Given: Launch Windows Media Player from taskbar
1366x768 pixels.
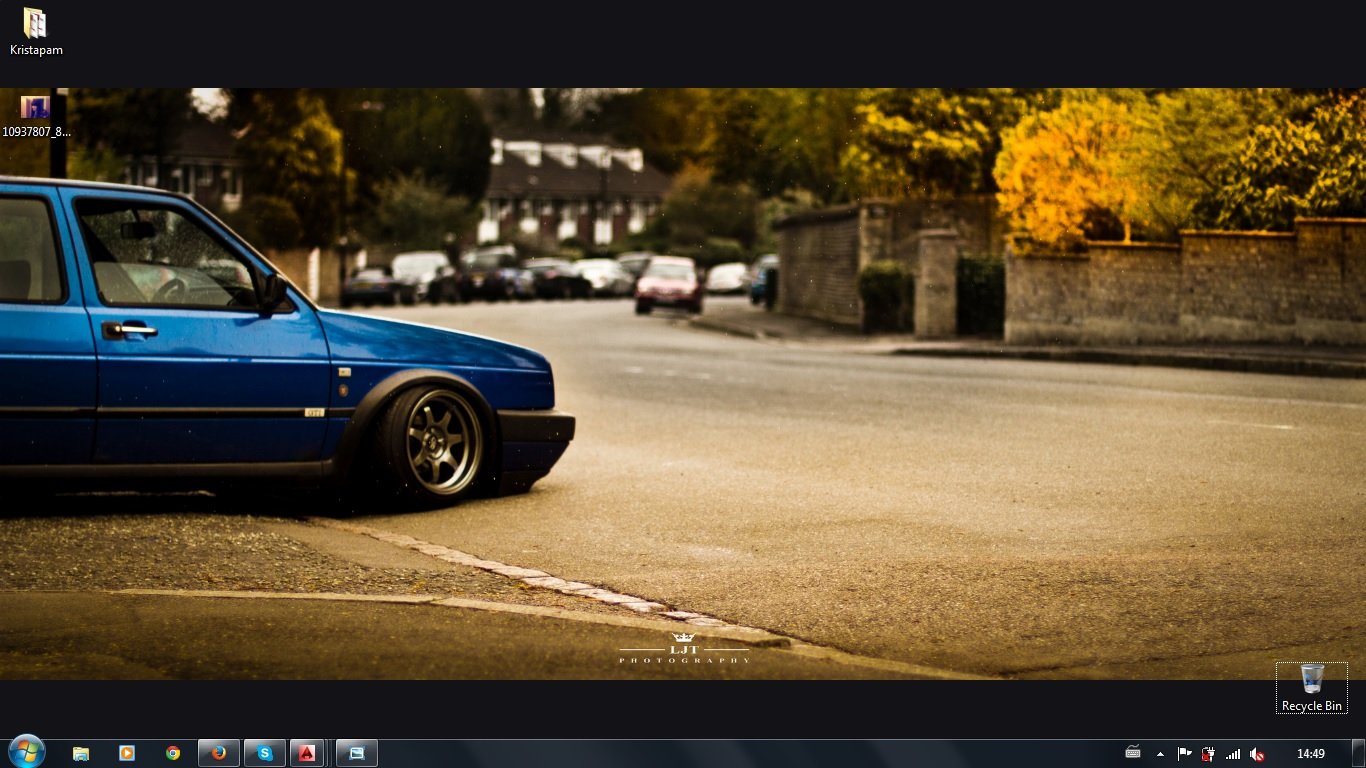Looking at the screenshot, I should pyautogui.click(x=127, y=753).
